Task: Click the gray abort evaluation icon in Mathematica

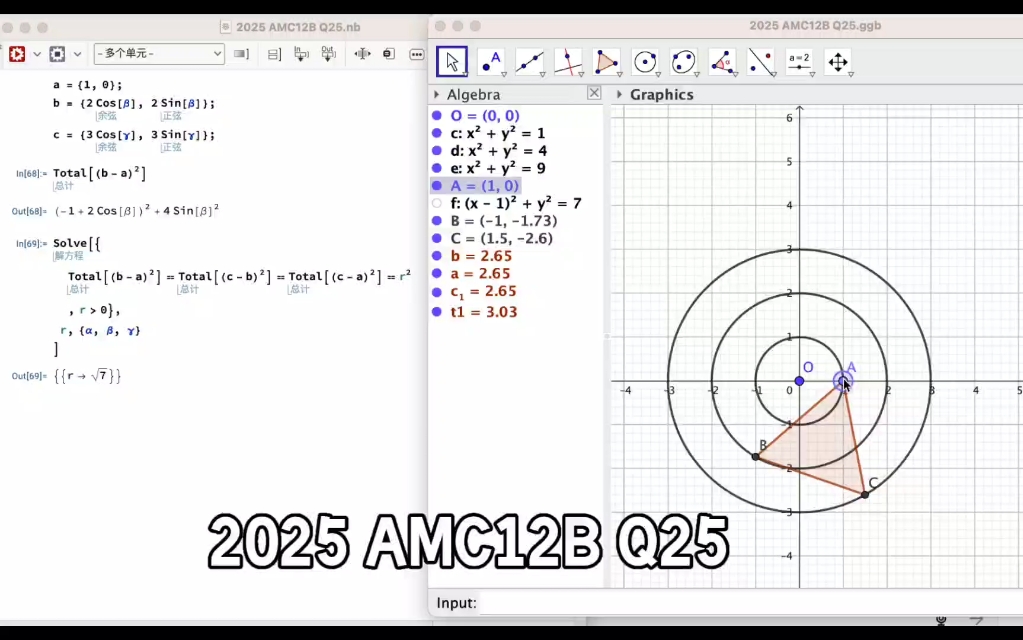Action: 57,53
